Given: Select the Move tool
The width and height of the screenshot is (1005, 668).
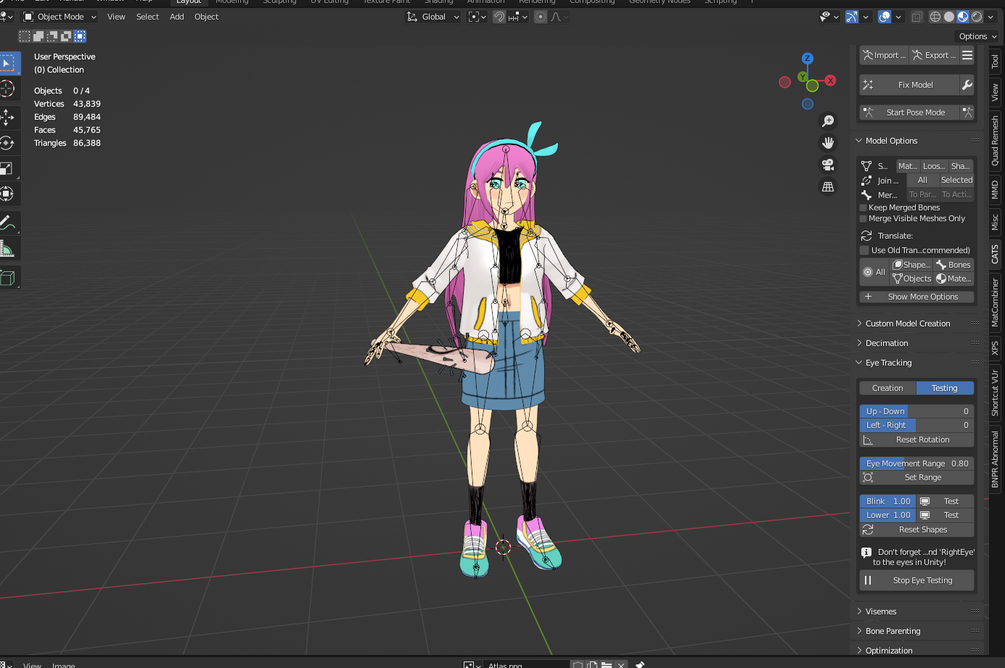Looking at the screenshot, I should point(8,117).
